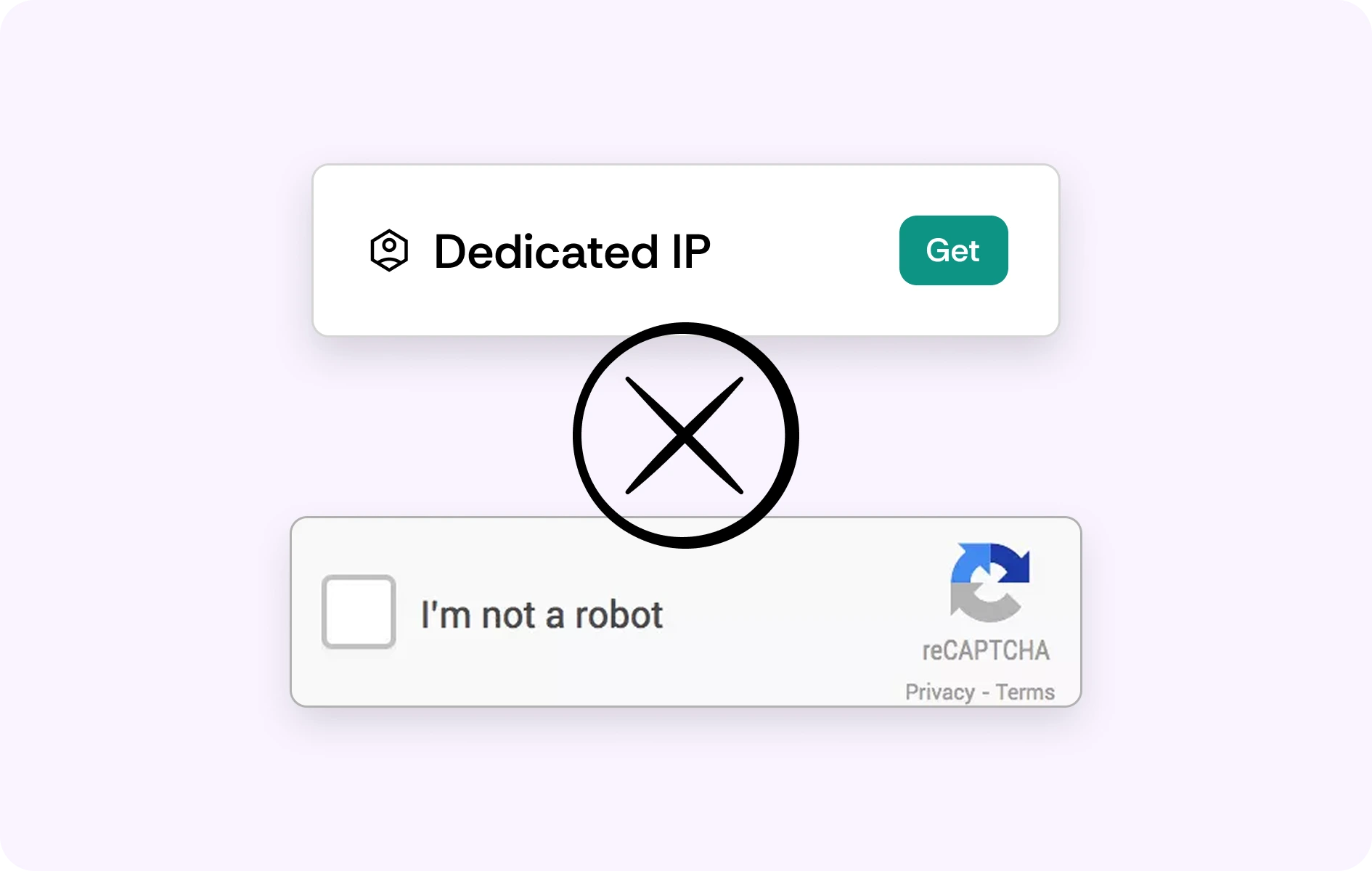Check the I'm not a robot checkbox
Image resolution: width=1372 pixels, height=871 pixels.
pos(359,612)
